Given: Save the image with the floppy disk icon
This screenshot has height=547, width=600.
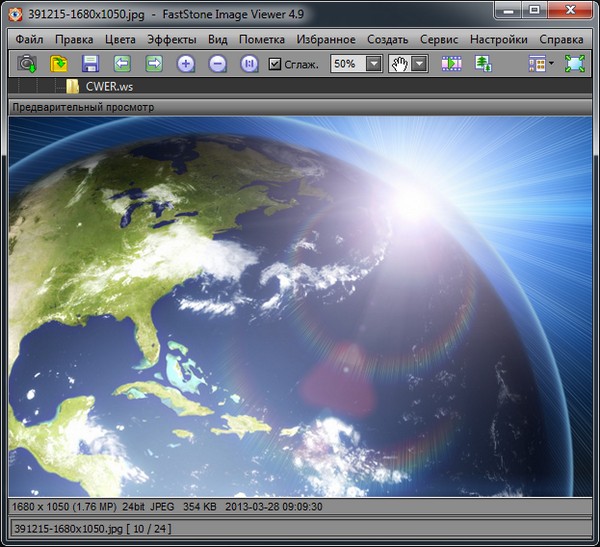Looking at the screenshot, I should [90, 64].
